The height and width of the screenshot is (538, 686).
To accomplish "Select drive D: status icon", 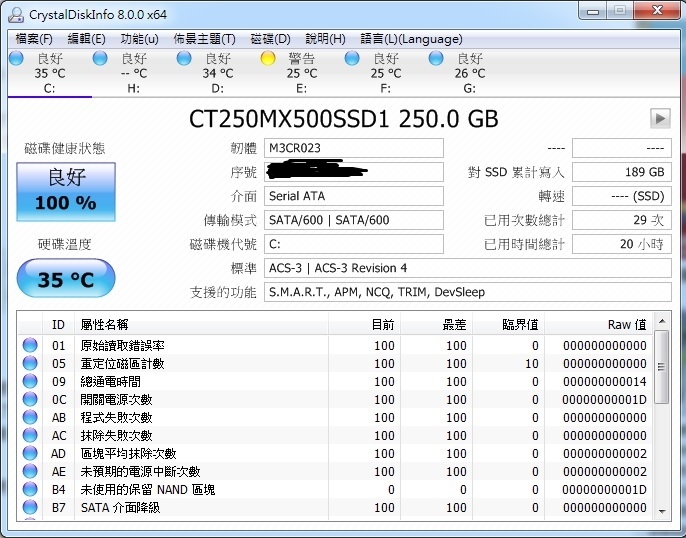I will pyautogui.click(x=184, y=58).
